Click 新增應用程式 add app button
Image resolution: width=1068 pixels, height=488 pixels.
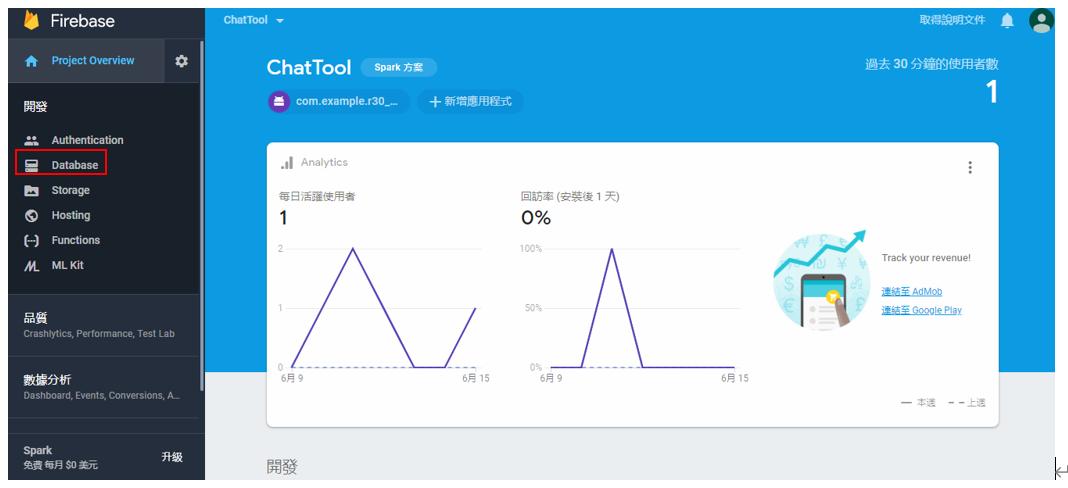pos(471,102)
